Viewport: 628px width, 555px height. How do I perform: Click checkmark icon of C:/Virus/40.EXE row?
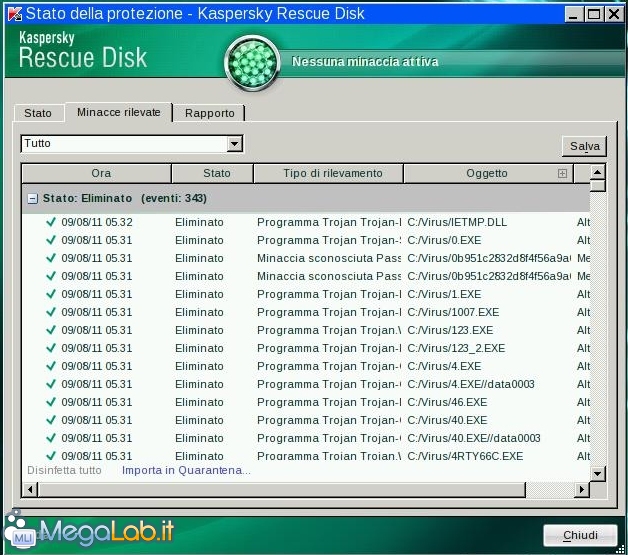point(51,420)
